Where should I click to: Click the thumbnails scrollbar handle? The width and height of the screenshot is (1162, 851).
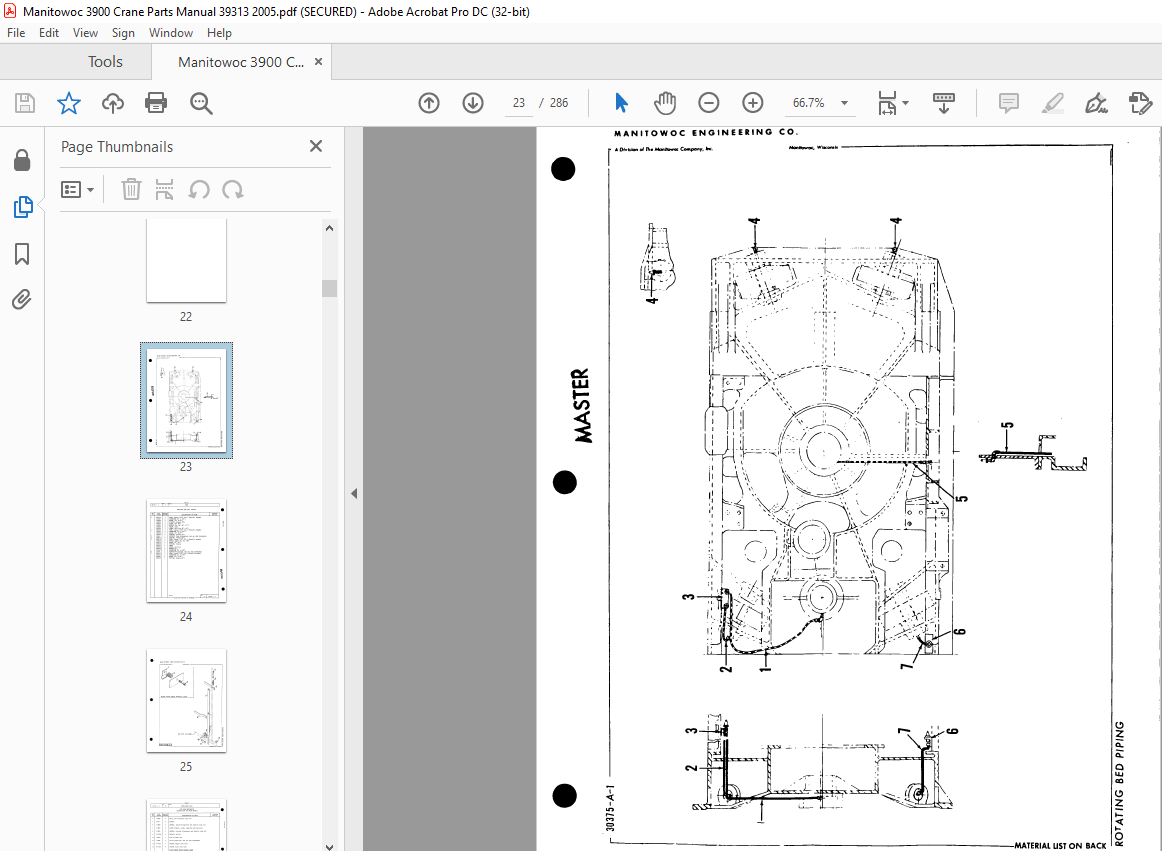coord(330,288)
